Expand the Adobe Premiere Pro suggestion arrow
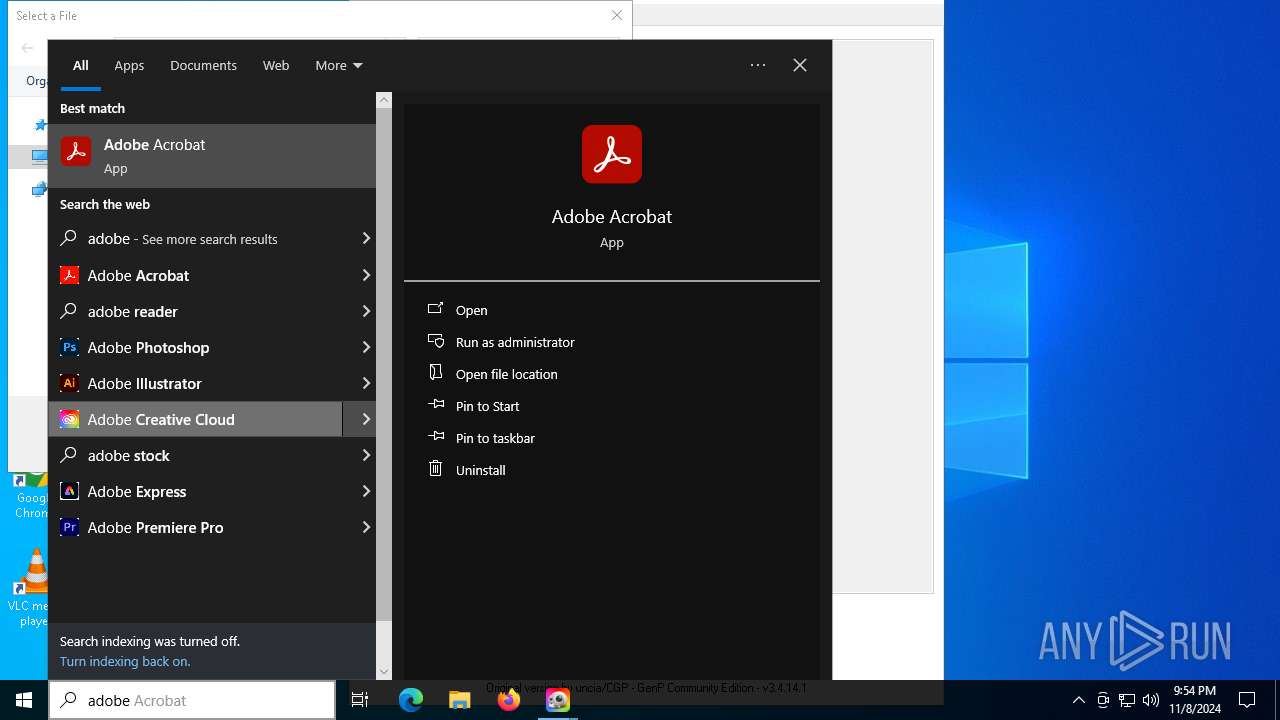 [366, 527]
